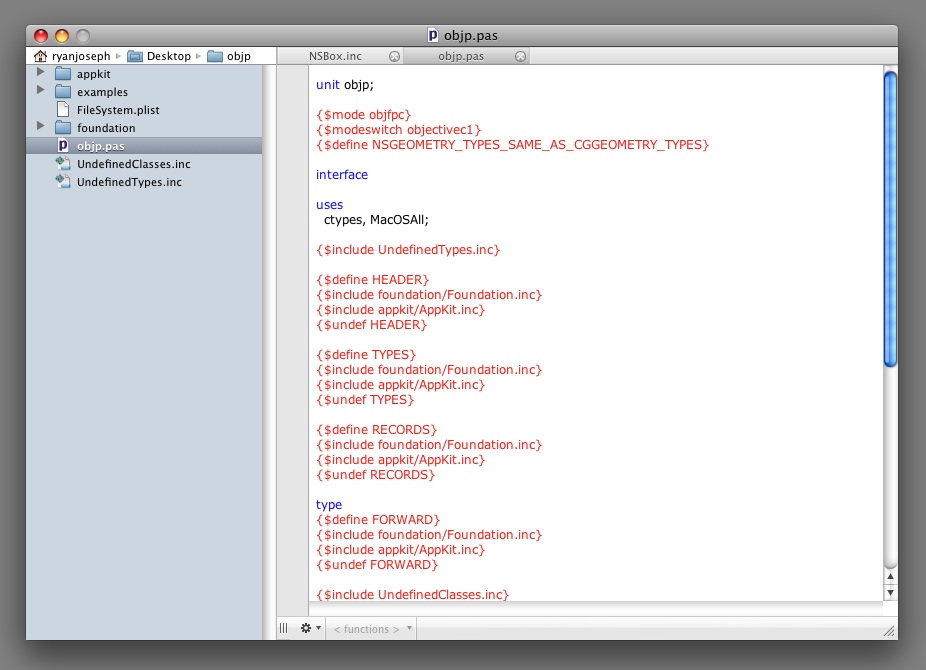The image size is (926, 670).
Task: Select UndefinedClasses.inc in the file list
Action: [x=133, y=164]
